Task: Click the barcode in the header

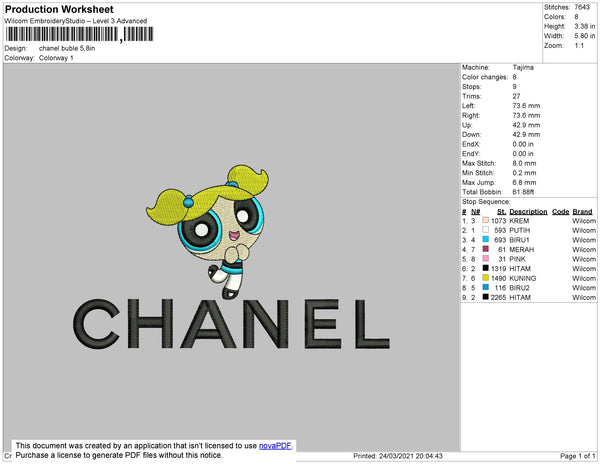Action: 79,34
